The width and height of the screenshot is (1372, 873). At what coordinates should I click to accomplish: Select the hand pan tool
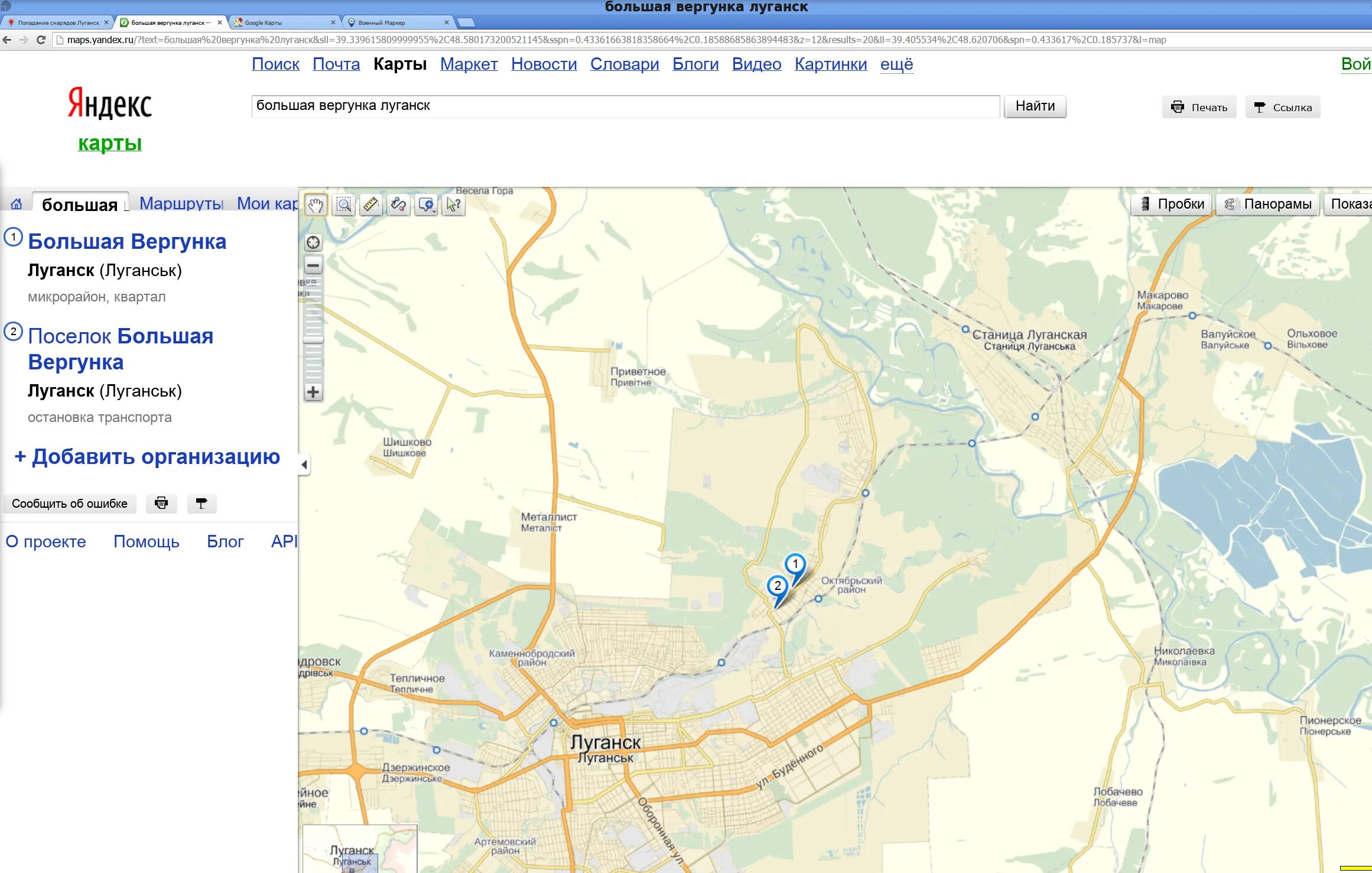(x=316, y=205)
